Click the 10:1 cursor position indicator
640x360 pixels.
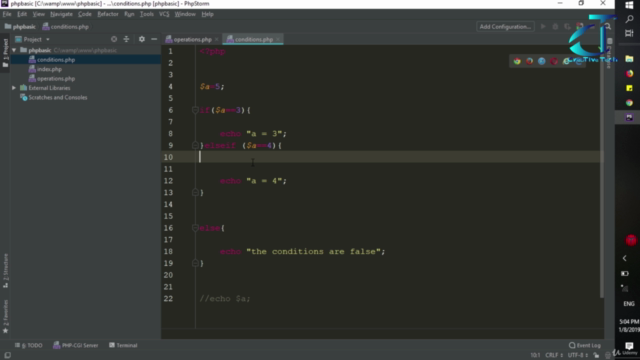click(x=535, y=355)
